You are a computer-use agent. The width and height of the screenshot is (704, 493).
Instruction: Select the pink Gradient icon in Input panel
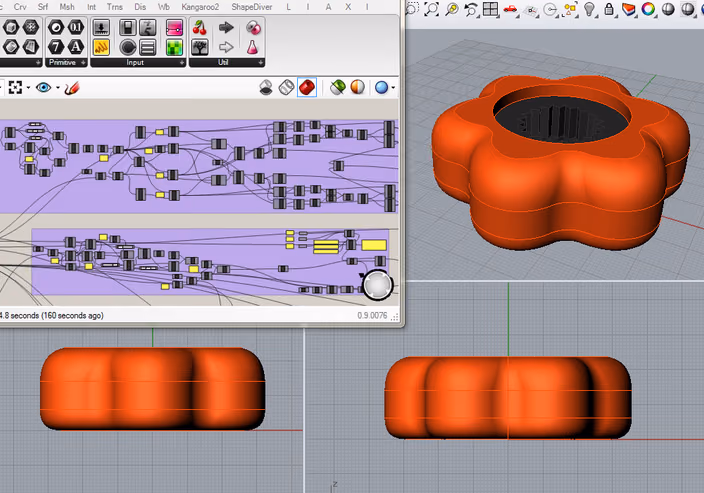coord(175,28)
